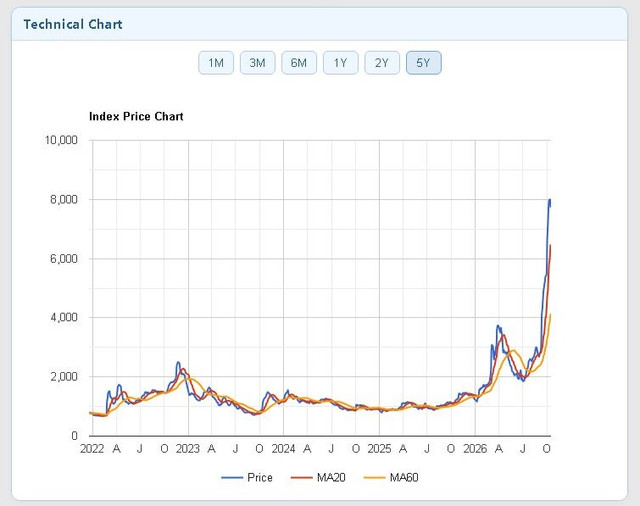Choose the 6M time range
The height and width of the screenshot is (506, 640).
pyautogui.click(x=299, y=63)
